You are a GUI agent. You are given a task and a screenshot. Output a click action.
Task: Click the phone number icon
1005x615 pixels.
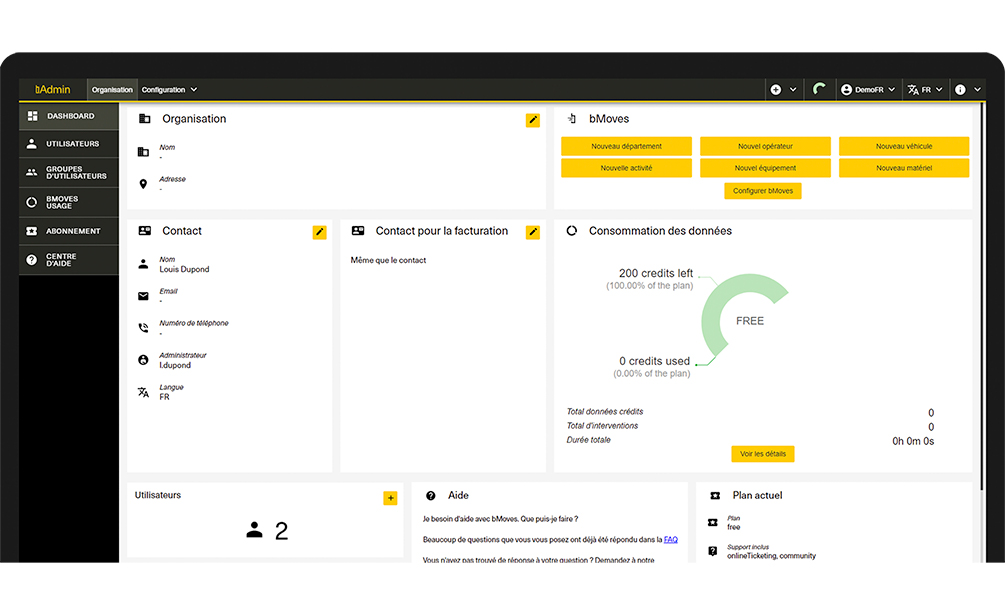point(144,328)
